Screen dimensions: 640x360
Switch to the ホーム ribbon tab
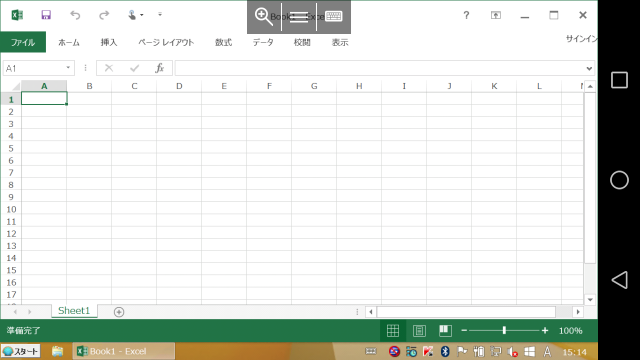[x=69, y=42]
